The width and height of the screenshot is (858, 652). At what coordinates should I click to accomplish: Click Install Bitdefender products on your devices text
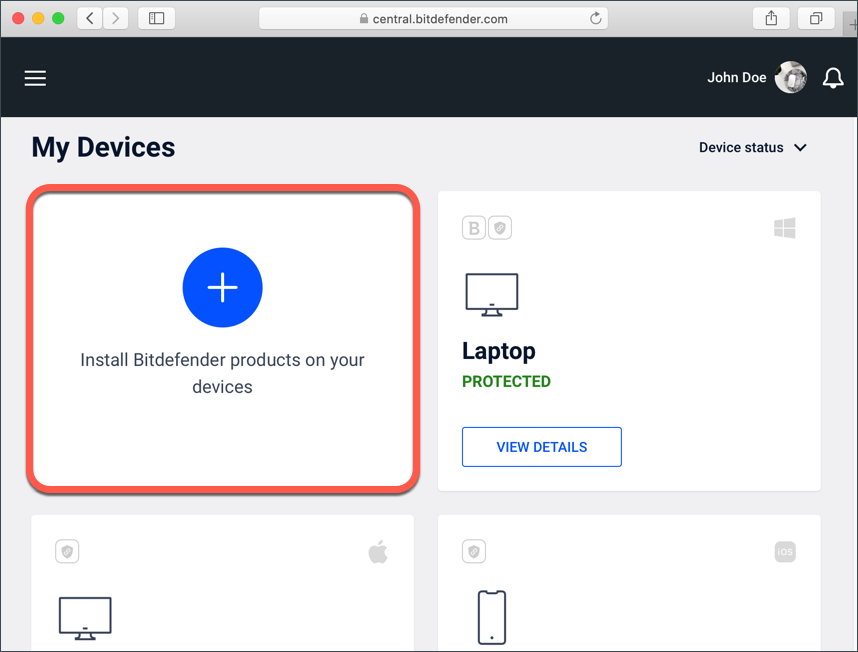[x=222, y=373]
